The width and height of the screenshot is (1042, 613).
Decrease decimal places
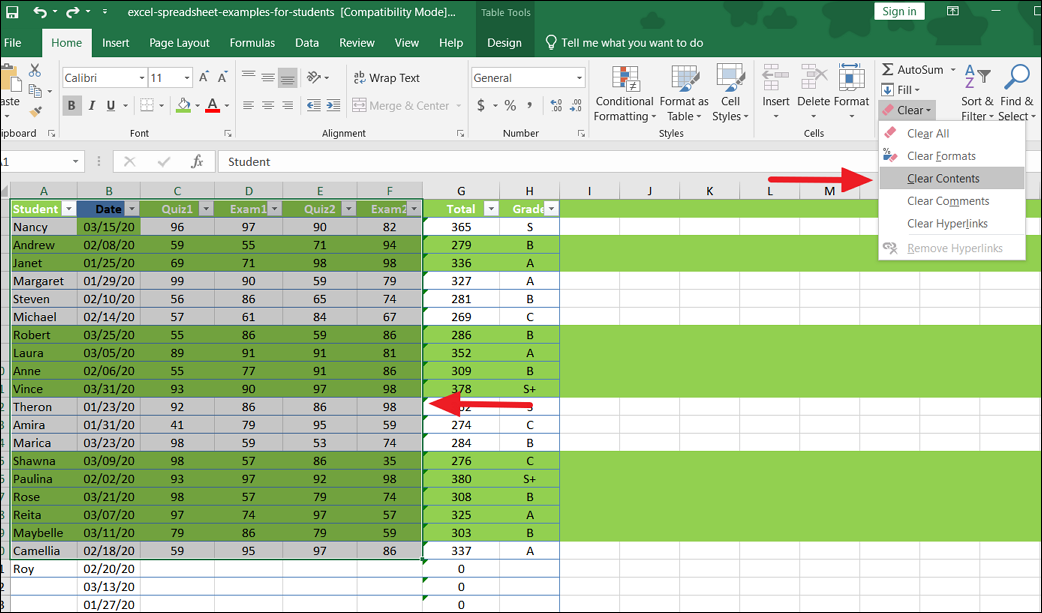575,106
